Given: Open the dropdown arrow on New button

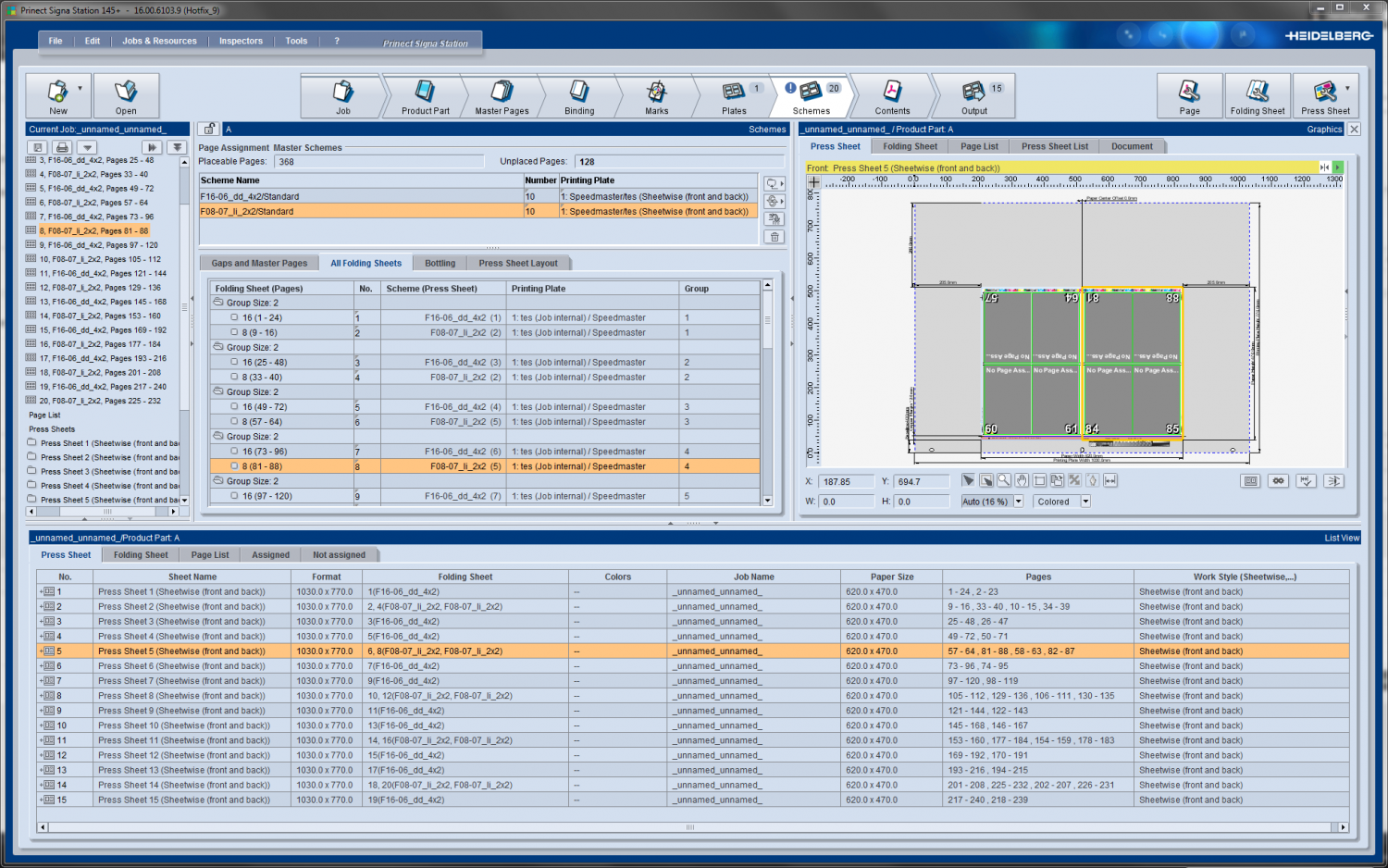Looking at the screenshot, I should (81, 89).
